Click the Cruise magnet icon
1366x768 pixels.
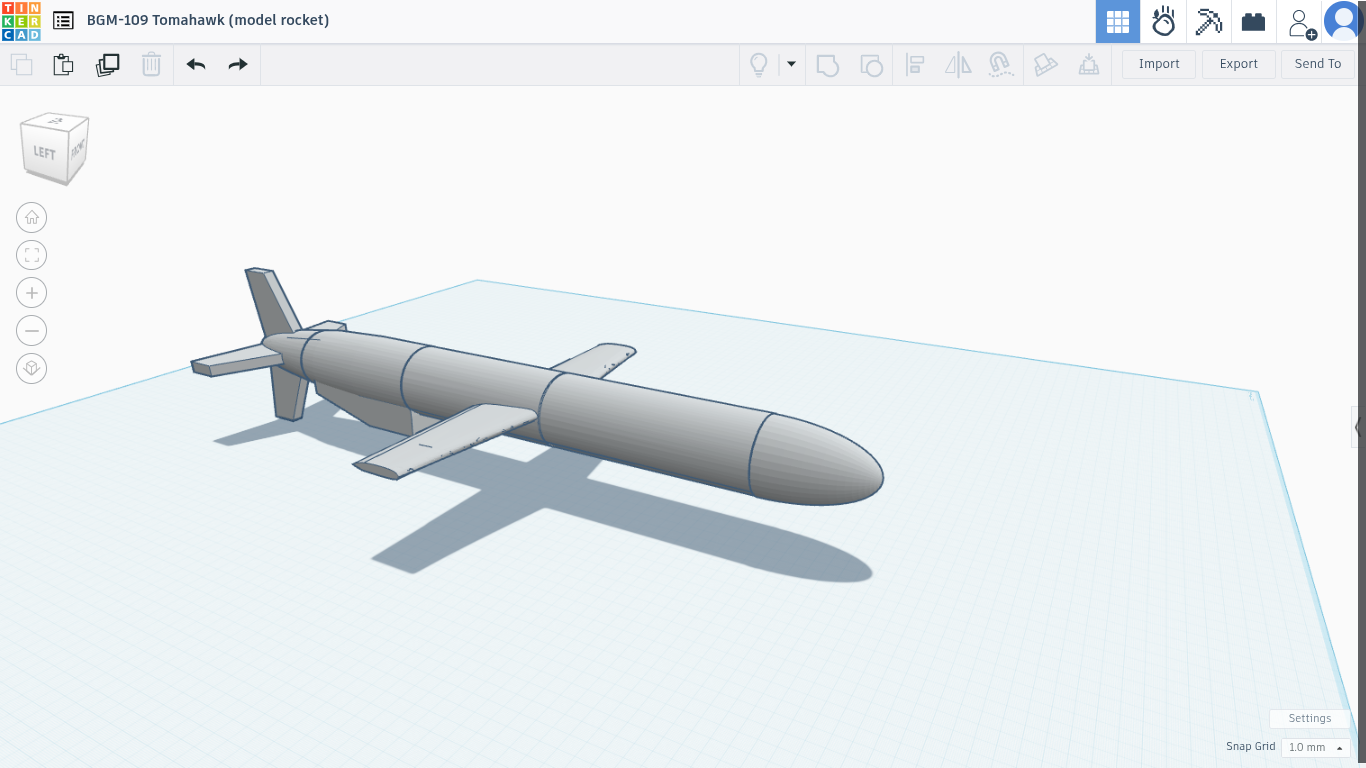tap(1001, 65)
